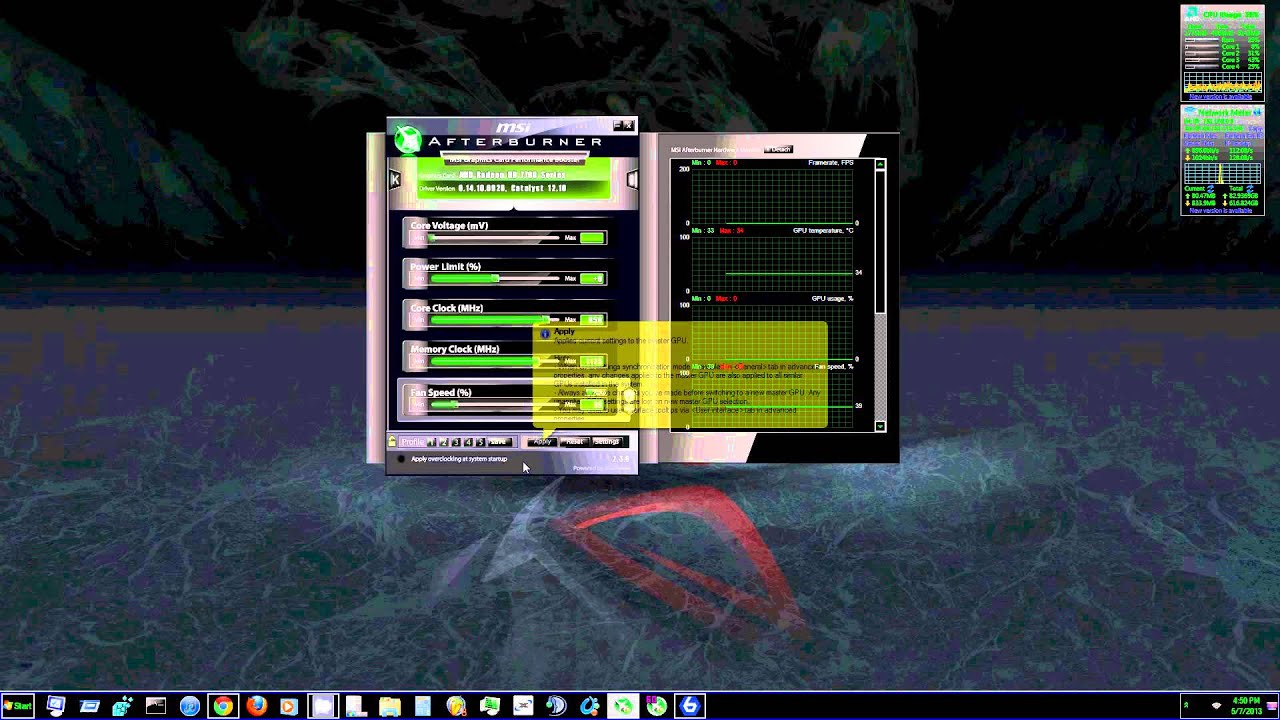Click the info 'i' side tab in Afterburner
The height and width of the screenshot is (720, 1280).
coord(632,179)
